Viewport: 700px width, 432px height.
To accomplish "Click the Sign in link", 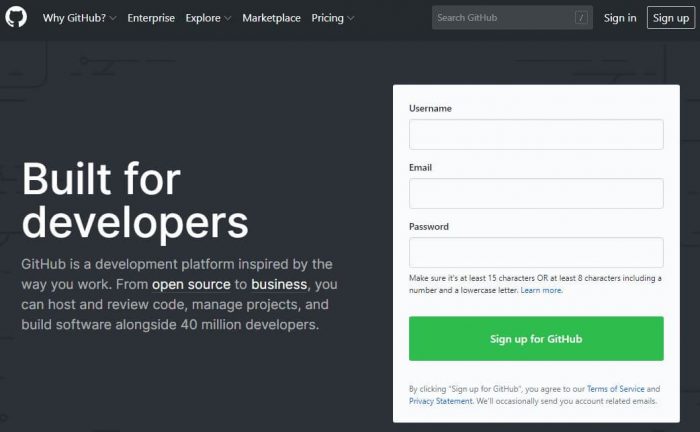I will [620, 18].
